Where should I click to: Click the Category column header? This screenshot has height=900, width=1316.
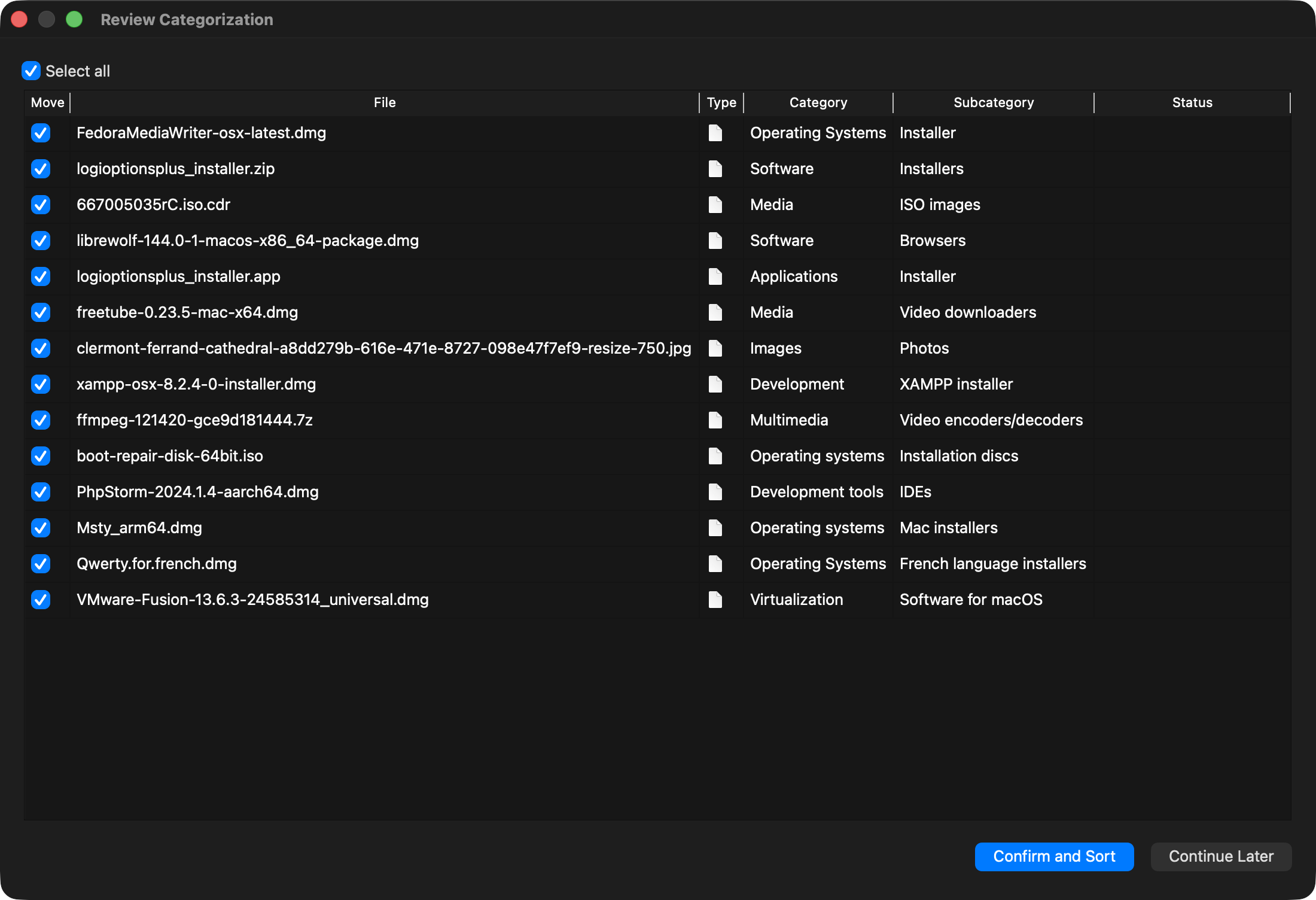pos(818,102)
